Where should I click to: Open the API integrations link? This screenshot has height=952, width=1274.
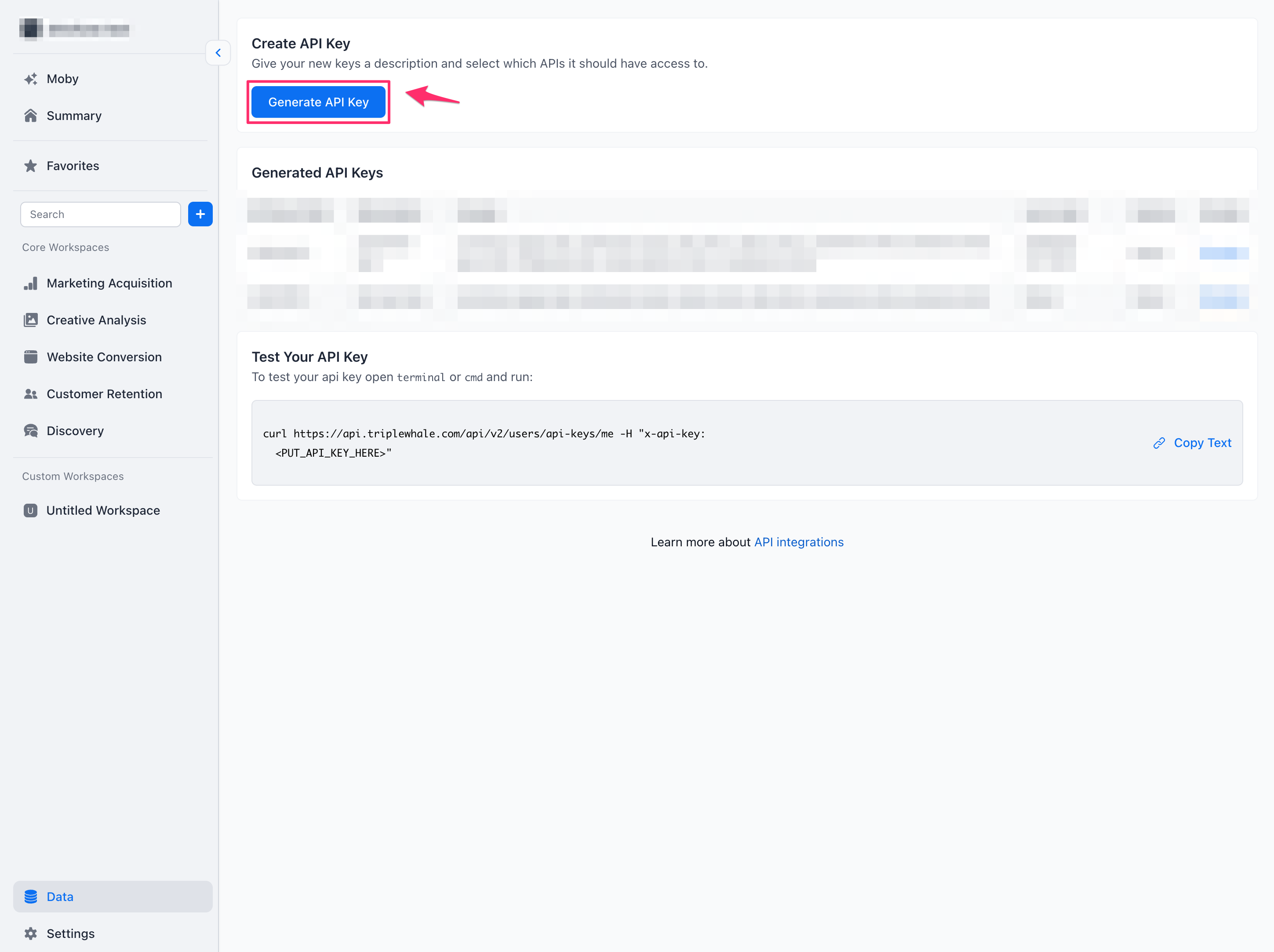799,542
